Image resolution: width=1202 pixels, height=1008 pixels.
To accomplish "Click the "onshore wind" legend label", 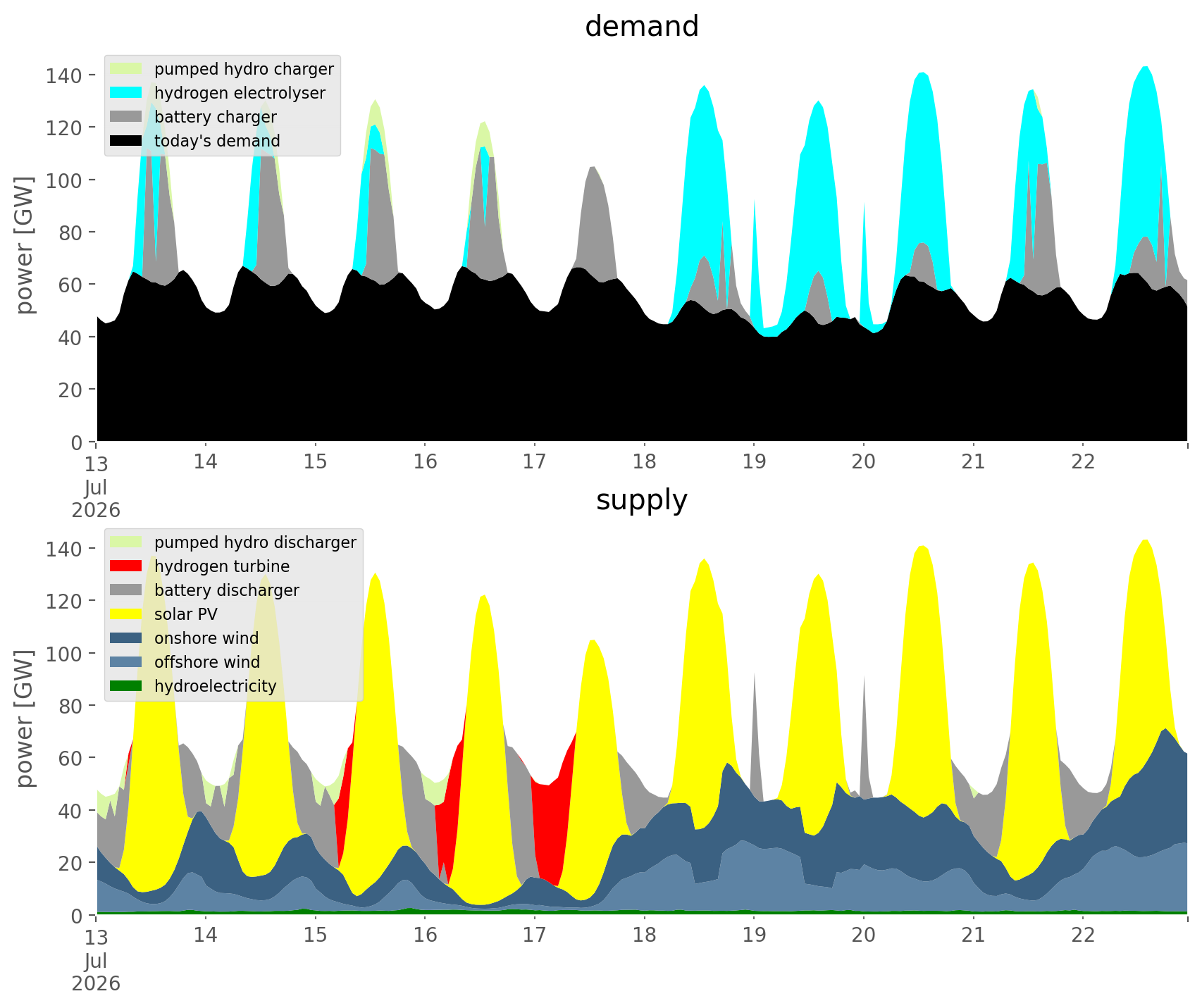I will 206,638.
